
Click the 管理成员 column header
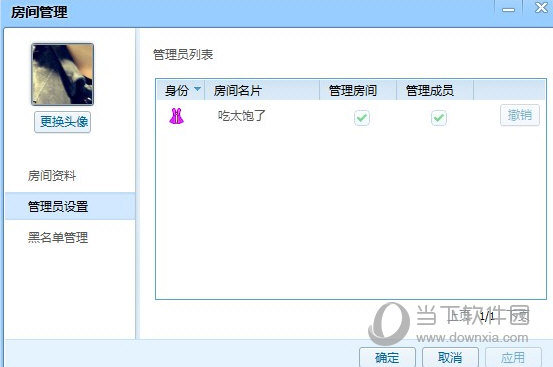[x=435, y=90]
